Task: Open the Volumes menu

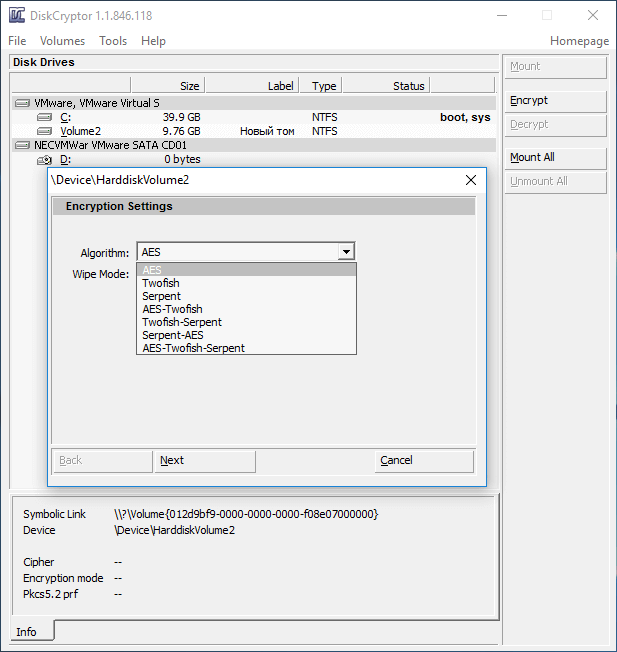Action: (x=62, y=41)
